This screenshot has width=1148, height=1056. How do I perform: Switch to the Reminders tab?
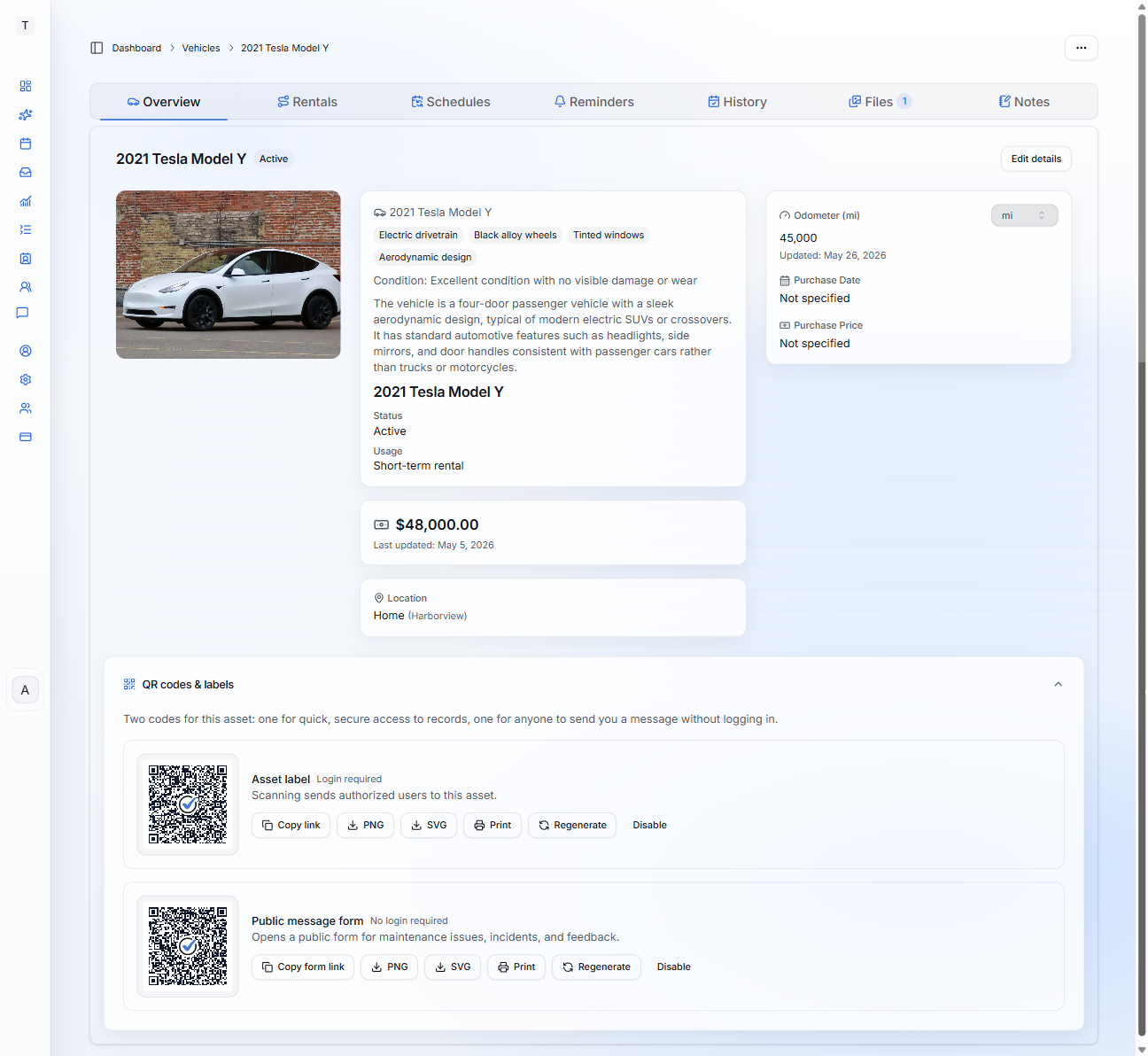tap(594, 102)
